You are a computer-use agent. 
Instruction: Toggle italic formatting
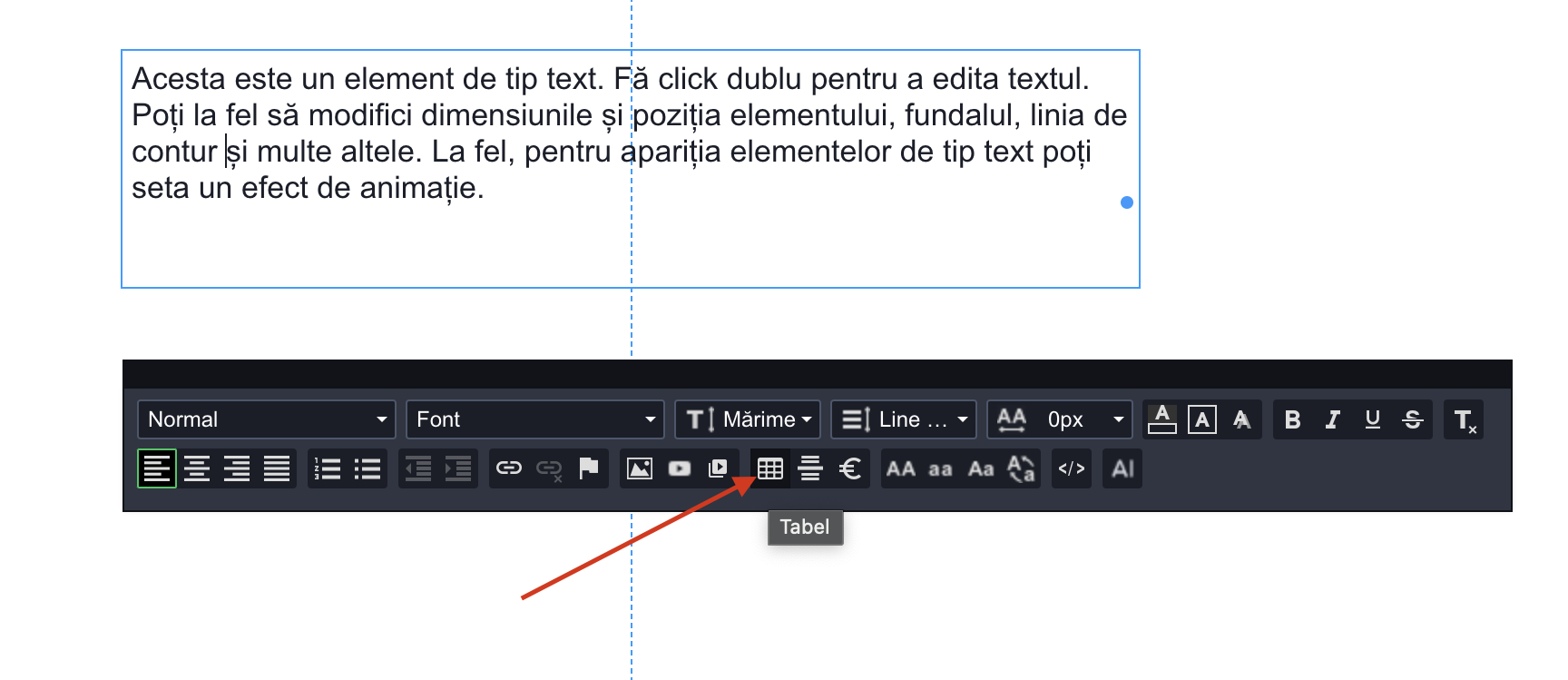1333,420
